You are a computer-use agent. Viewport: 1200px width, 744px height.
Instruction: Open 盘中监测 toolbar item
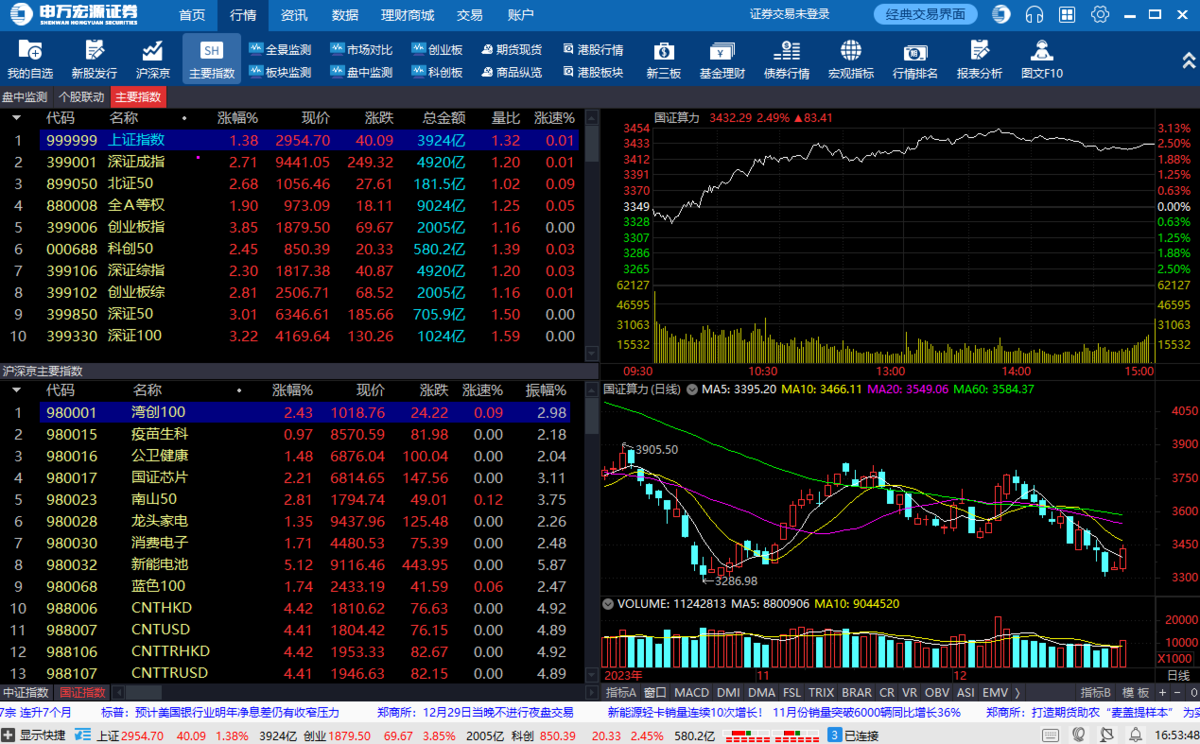[361, 72]
